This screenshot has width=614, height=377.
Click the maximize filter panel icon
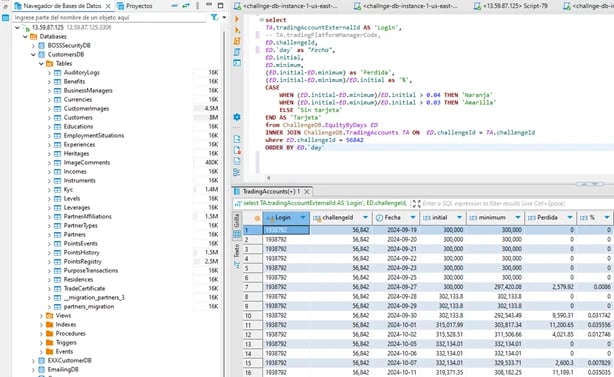coord(416,204)
